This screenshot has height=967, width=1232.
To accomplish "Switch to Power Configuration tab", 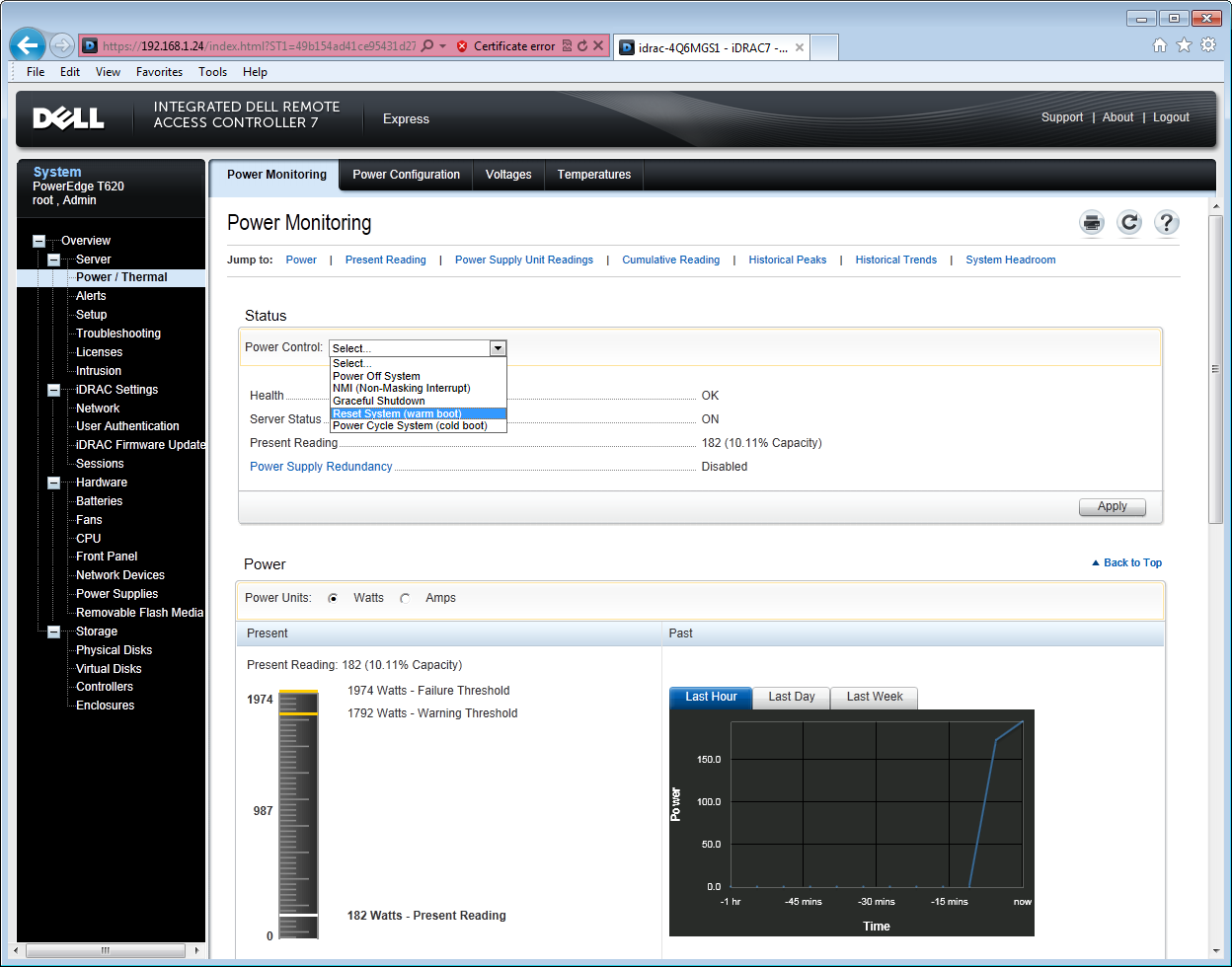I will click(406, 175).
